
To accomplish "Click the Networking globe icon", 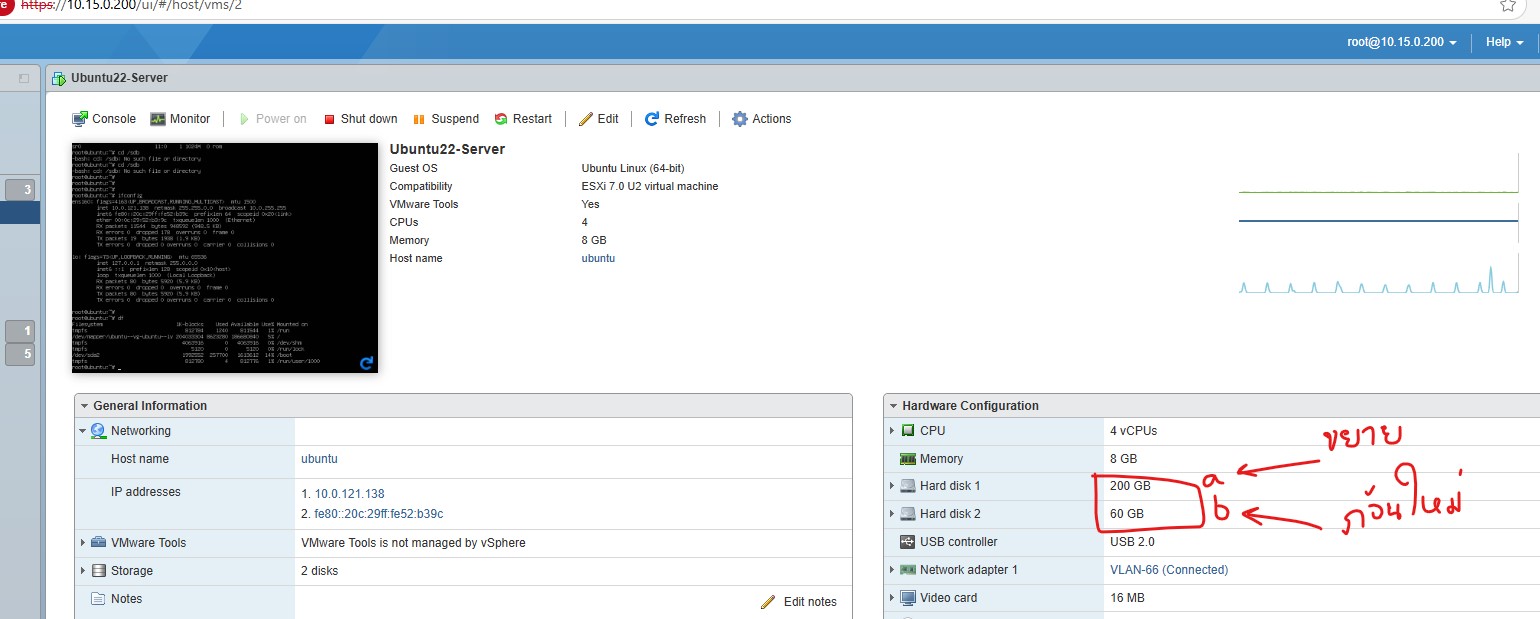I will [98, 431].
